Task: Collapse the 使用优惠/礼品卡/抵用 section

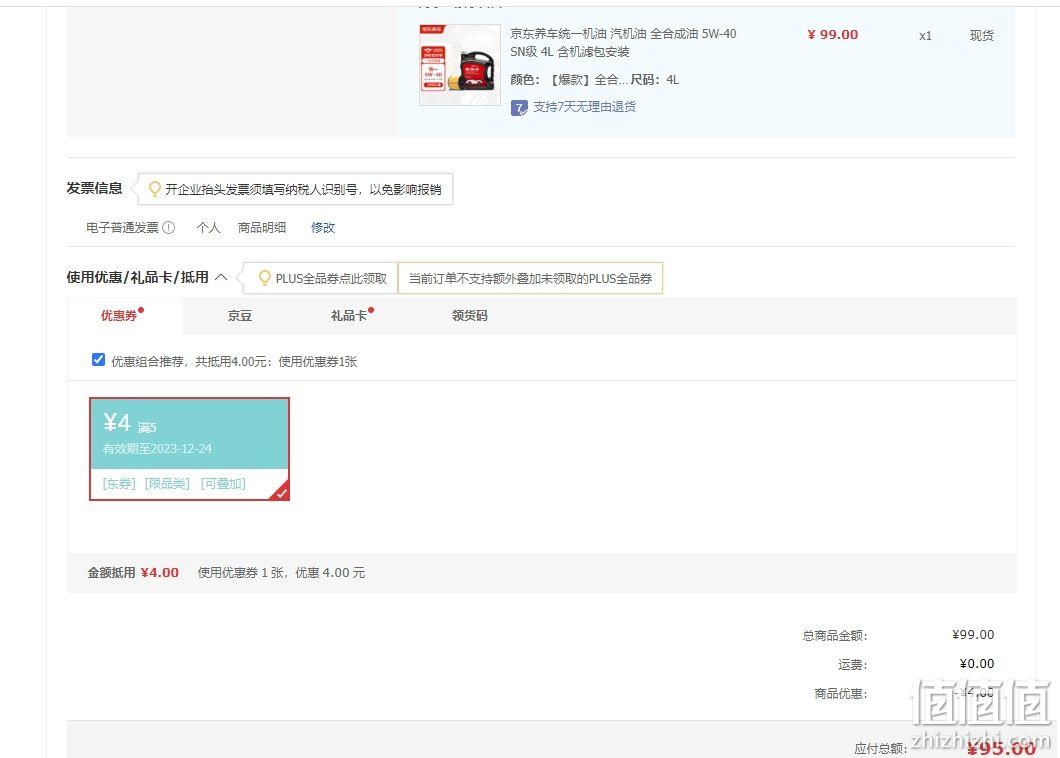Action: pos(220,277)
